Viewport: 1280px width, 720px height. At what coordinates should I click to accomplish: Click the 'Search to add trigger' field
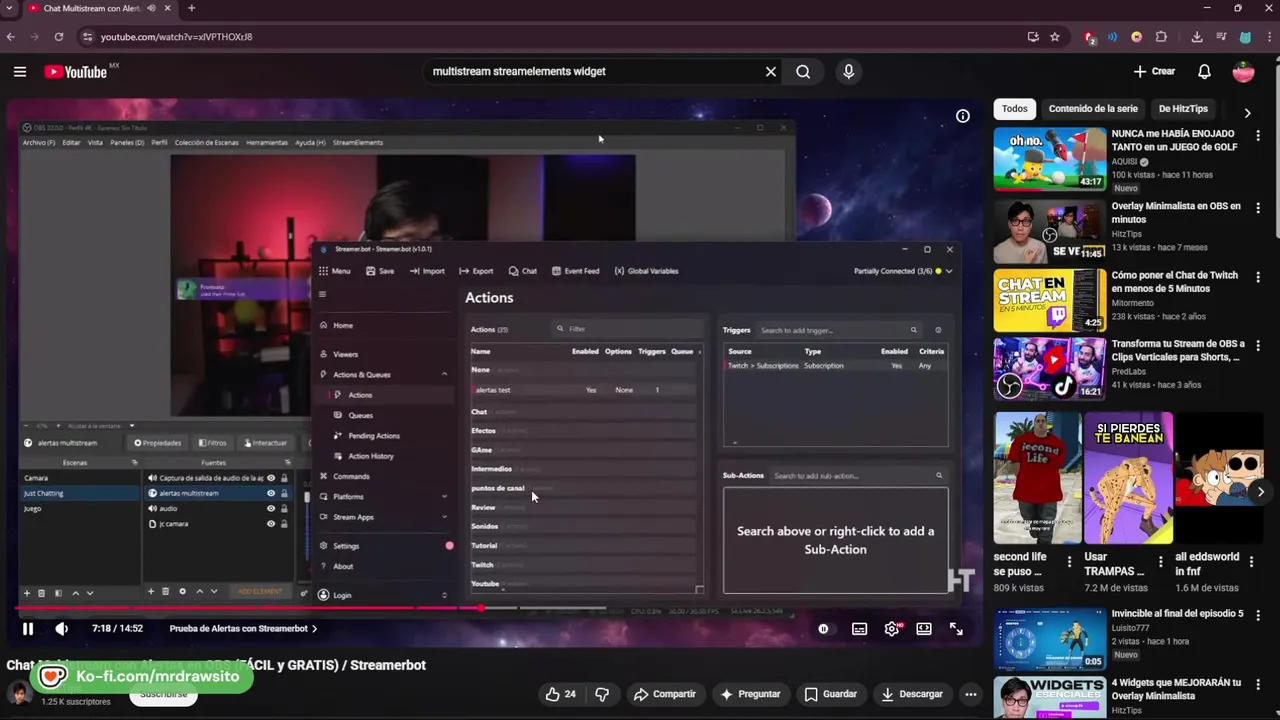tap(838, 330)
